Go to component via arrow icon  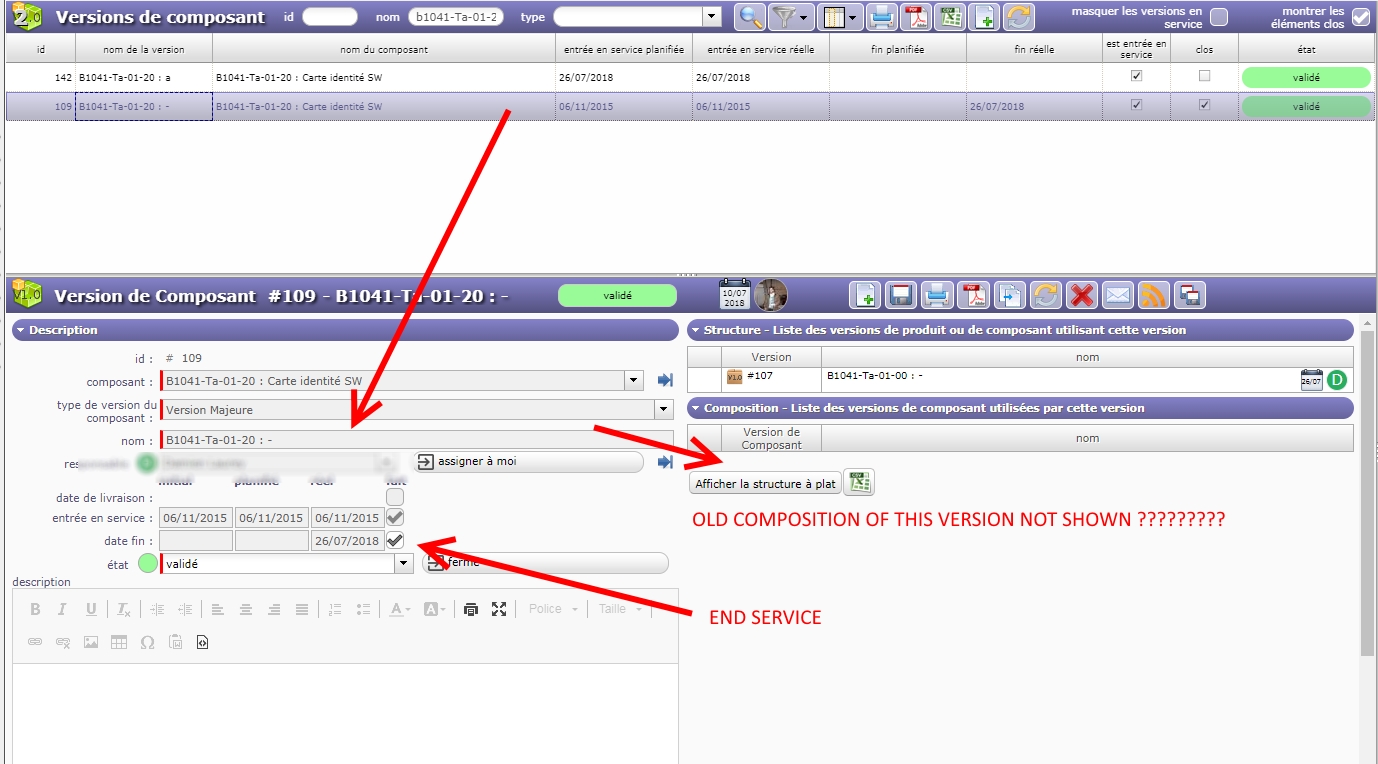tap(665, 380)
